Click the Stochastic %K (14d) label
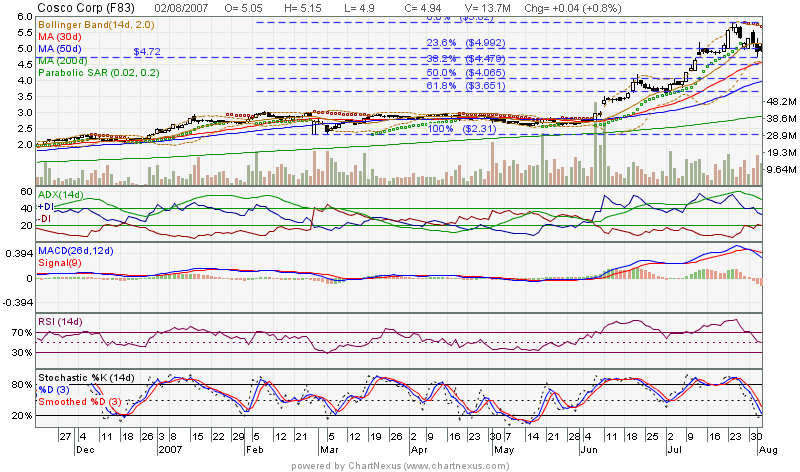 [87, 378]
